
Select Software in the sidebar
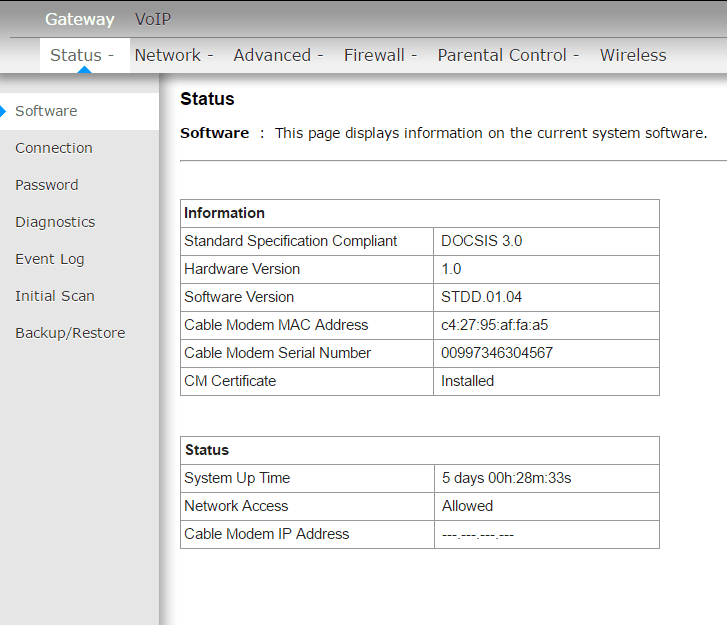(46, 111)
